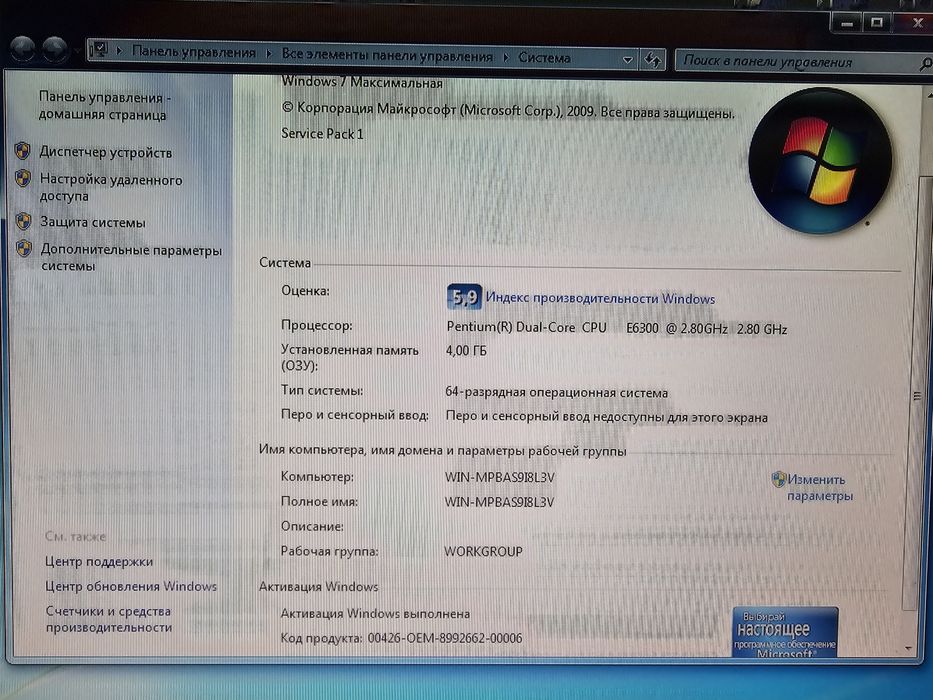Open Дополнительные параметры системы link
The image size is (933, 700).
pos(132,257)
